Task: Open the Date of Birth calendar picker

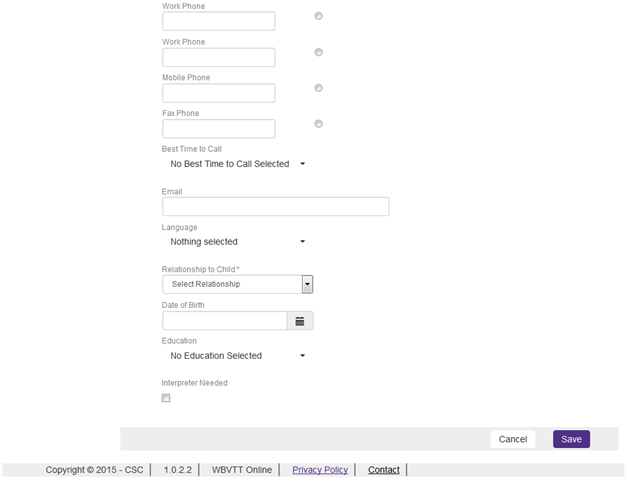Action: 300,321
